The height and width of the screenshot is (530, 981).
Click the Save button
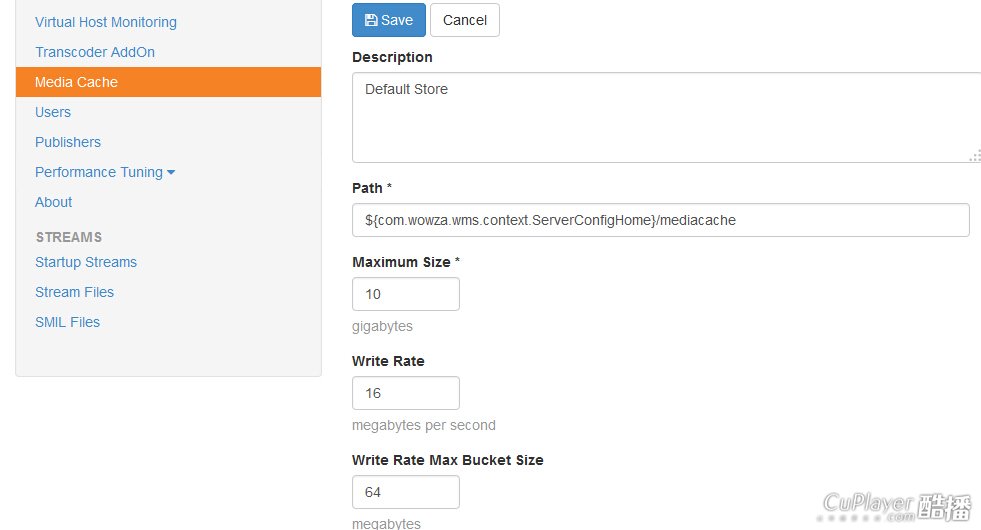[389, 20]
